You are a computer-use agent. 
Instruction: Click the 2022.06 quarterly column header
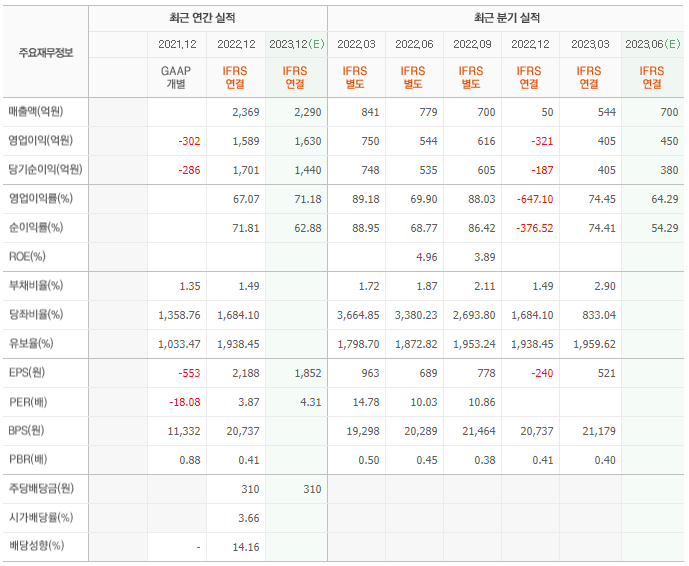coord(414,44)
